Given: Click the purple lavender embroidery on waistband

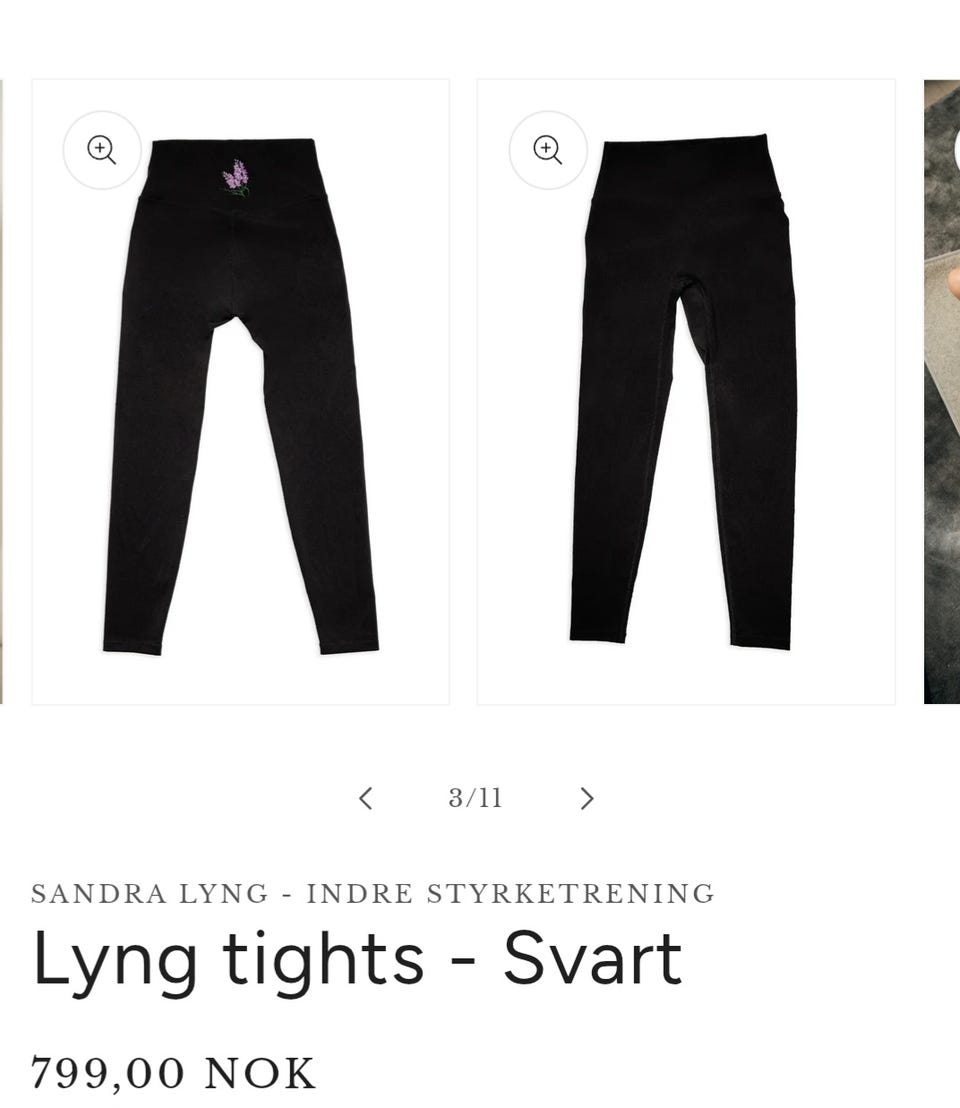Looking at the screenshot, I should pos(236,178).
